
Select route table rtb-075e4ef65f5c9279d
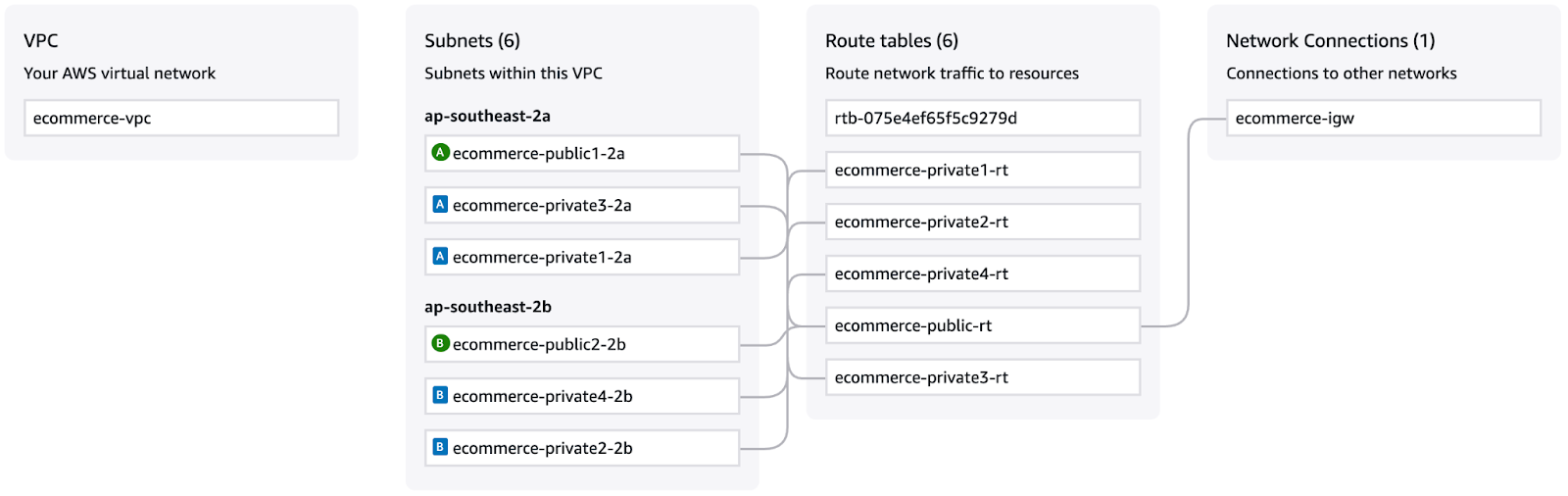click(982, 119)
